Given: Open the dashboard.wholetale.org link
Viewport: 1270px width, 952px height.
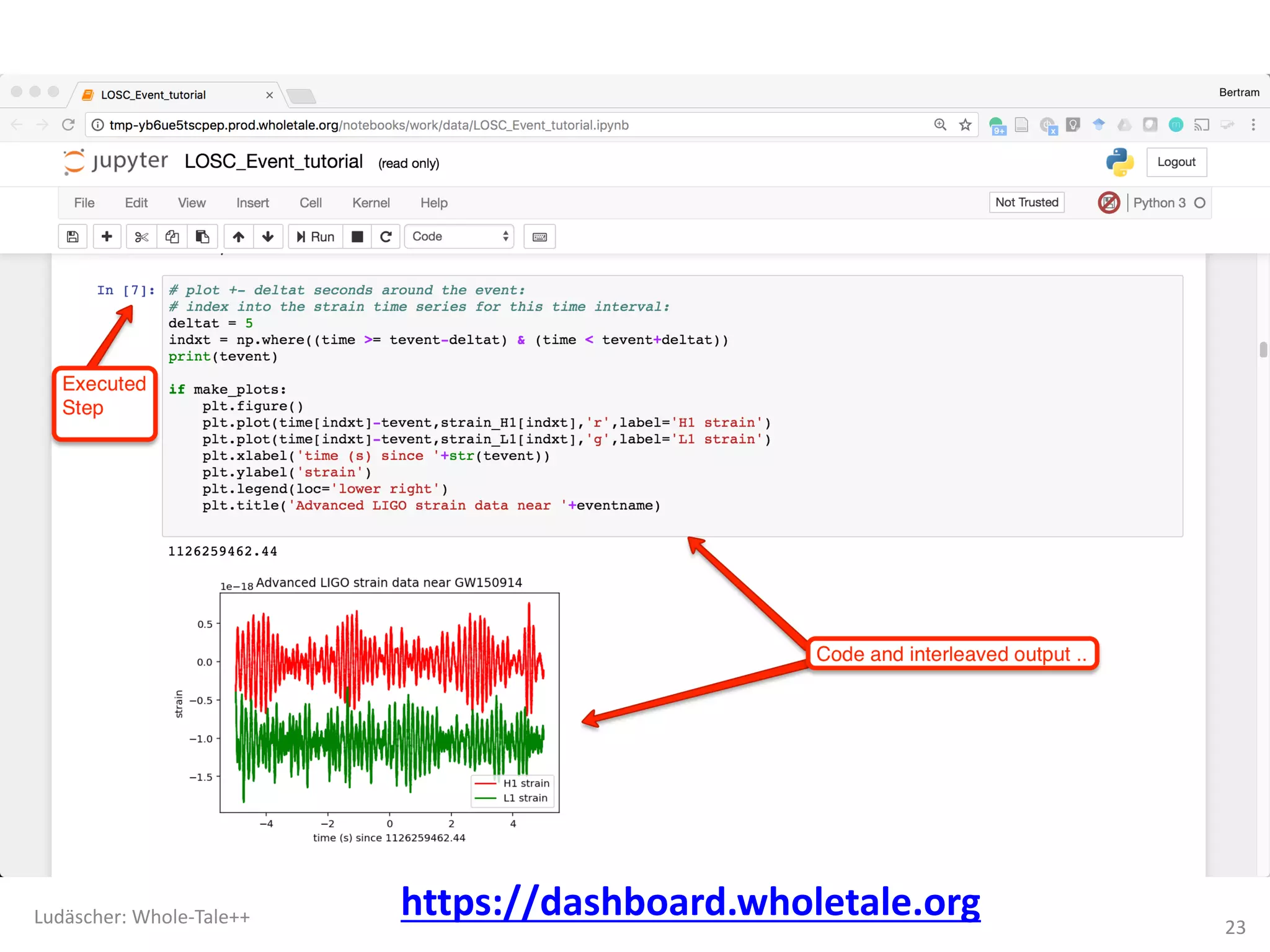Looking at the screenshot, I should 690,902.
